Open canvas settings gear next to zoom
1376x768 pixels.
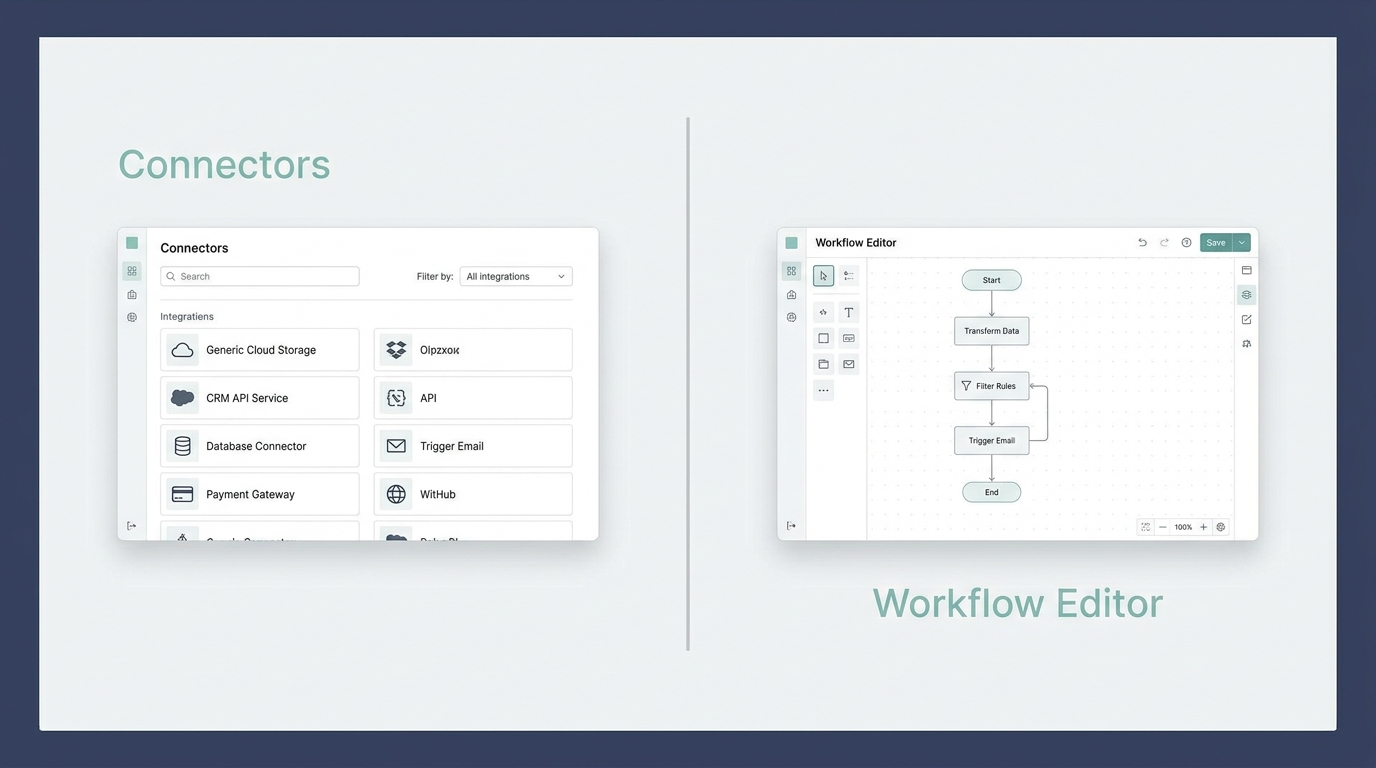pyautogui.click(x=1220, y=527)
